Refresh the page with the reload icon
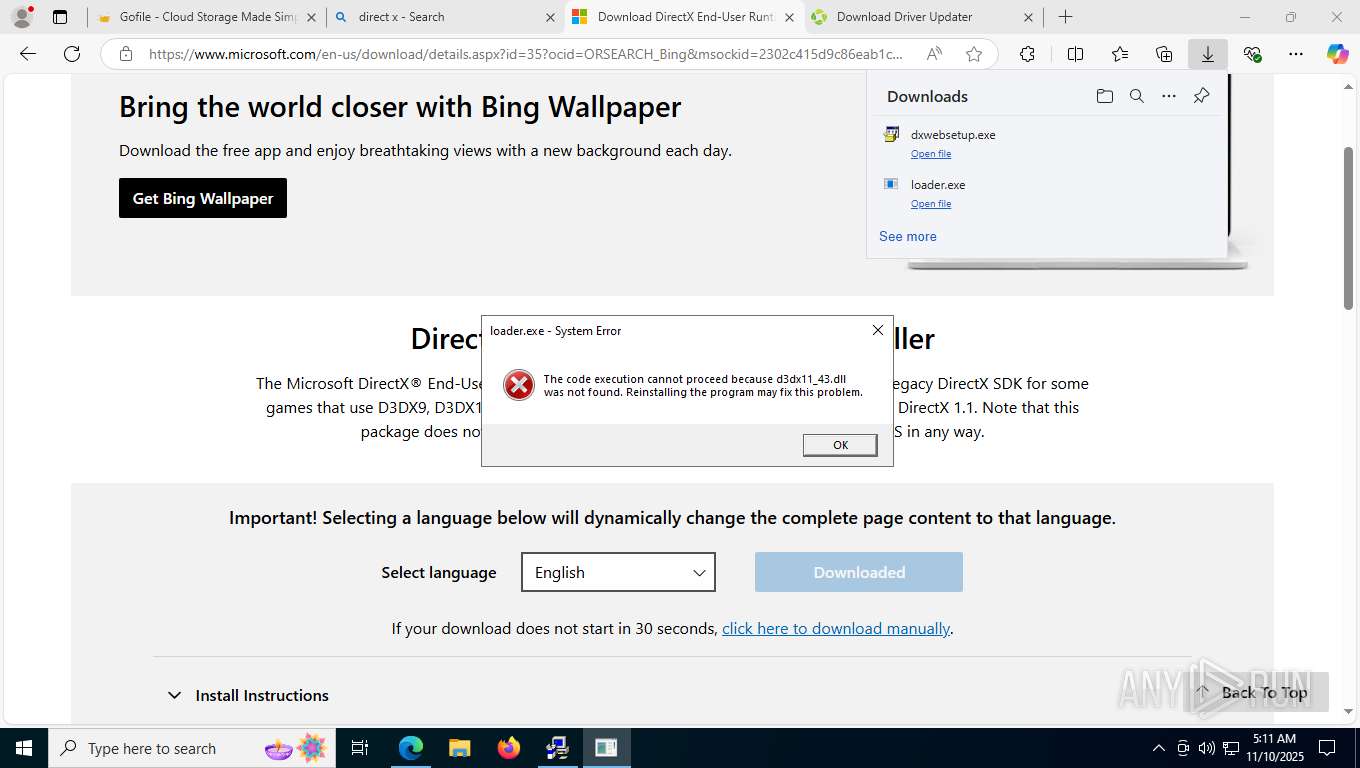 coord(72,54)
